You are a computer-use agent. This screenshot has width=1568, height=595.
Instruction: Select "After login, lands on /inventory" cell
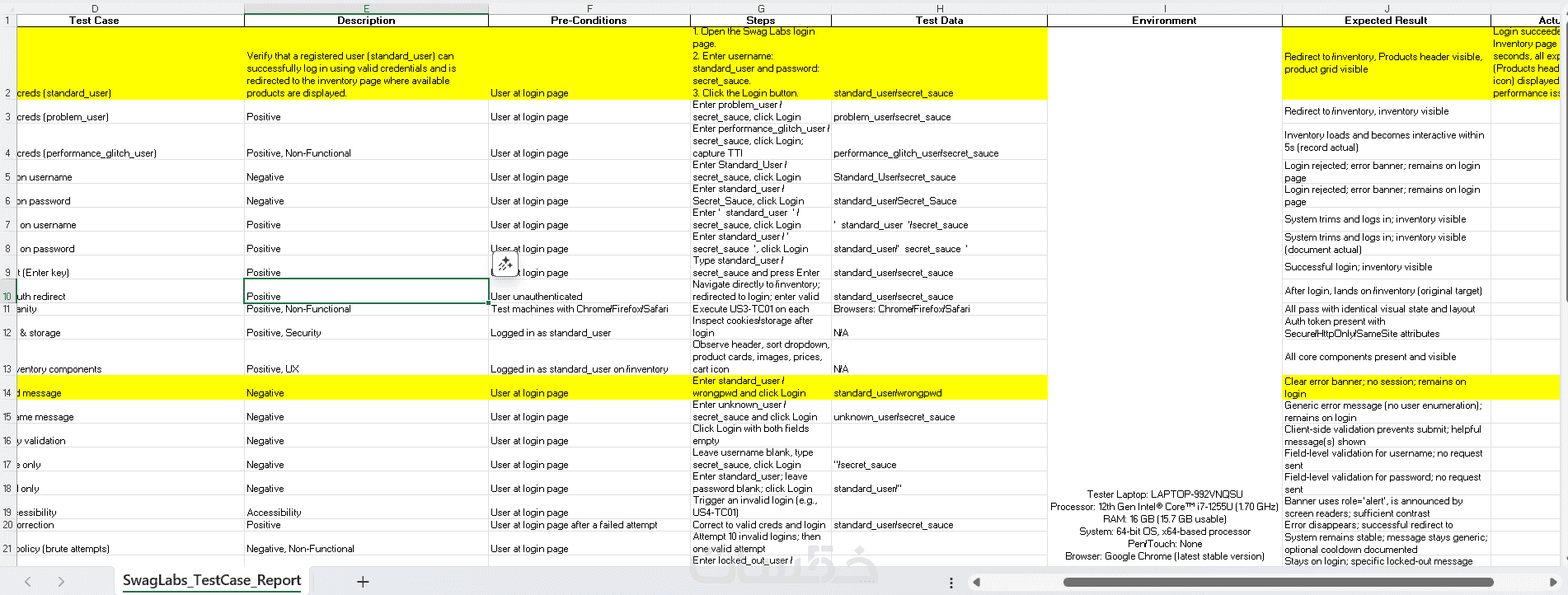point(1387,291)
